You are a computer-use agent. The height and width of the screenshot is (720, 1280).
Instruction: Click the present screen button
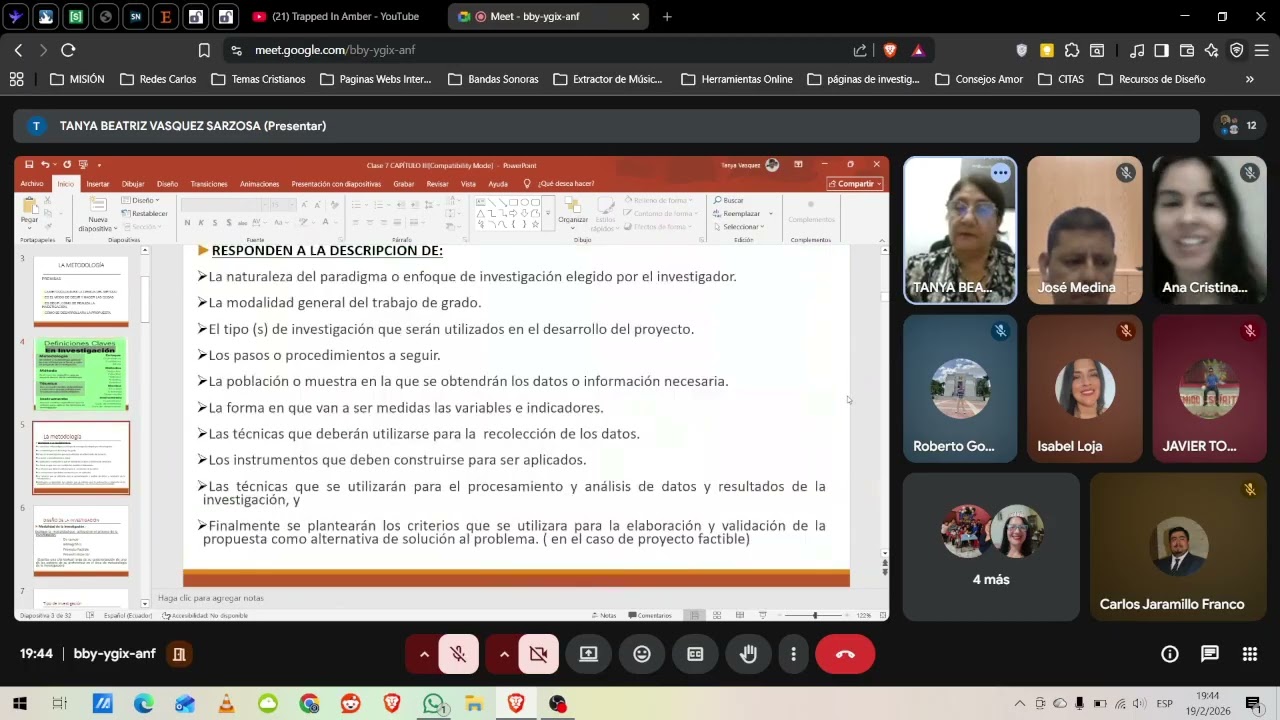tap(589, 654)
